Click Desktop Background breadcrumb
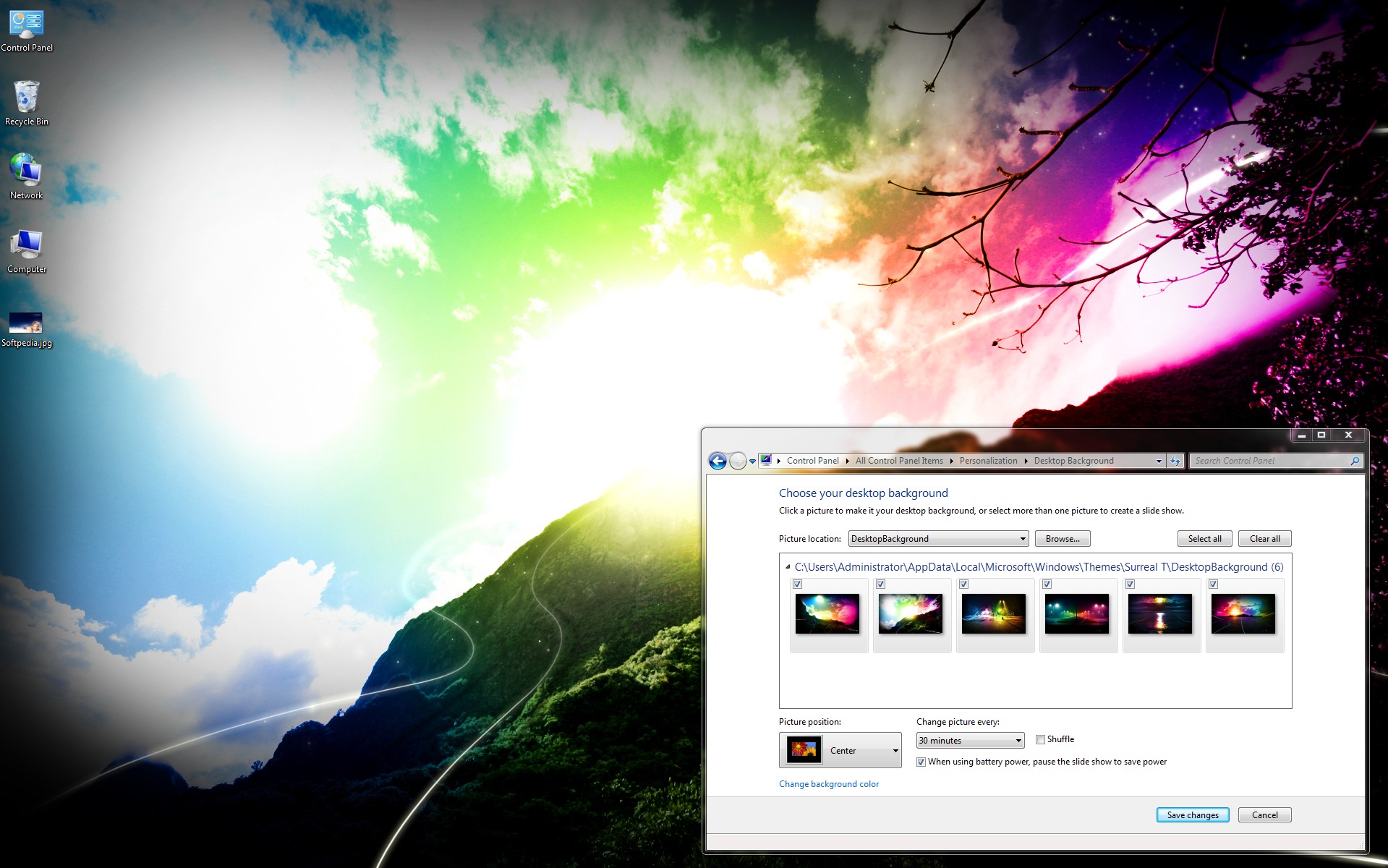The height and width of the screenshot is (868, 1388). (1073, 461)
